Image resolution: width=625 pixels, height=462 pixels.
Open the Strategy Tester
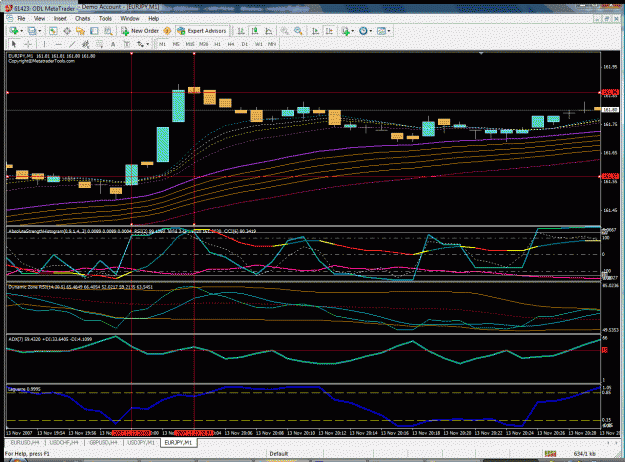pos(108,31)
